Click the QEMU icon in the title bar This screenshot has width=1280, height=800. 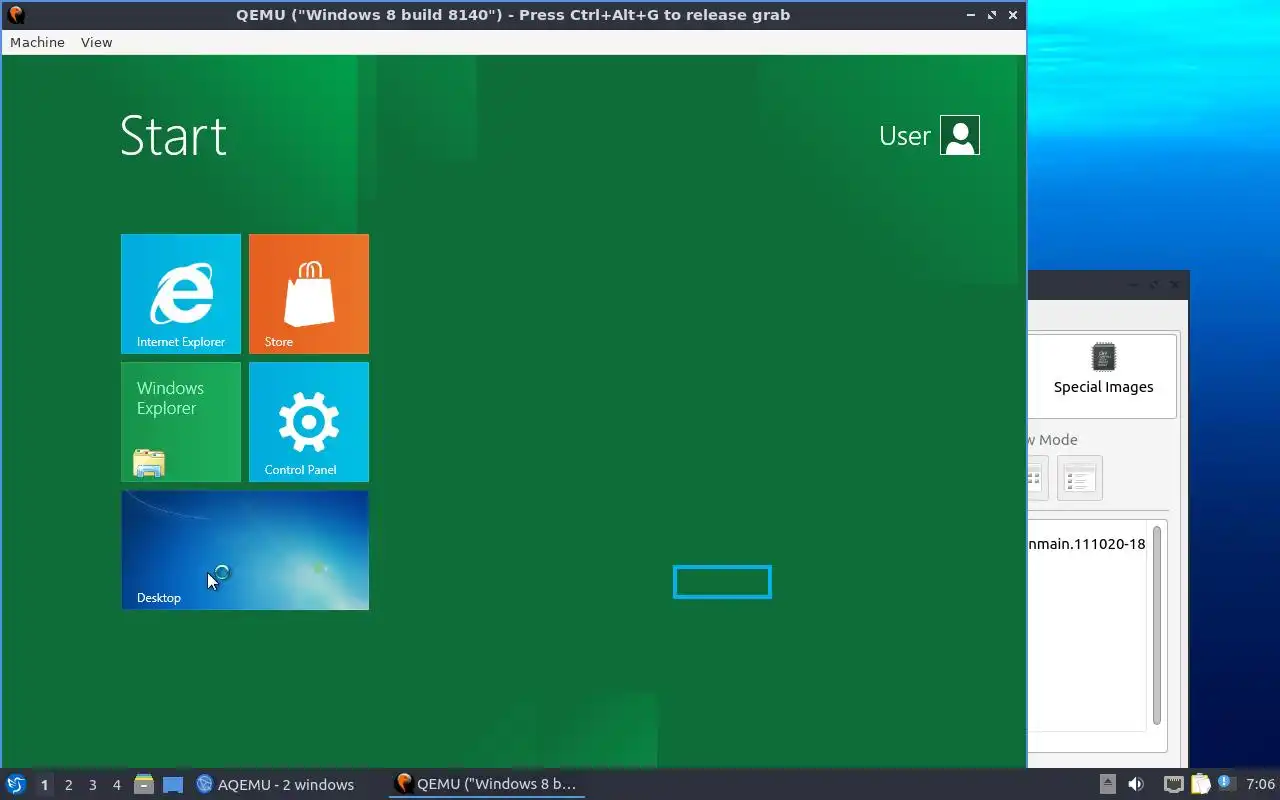point(15,15)
